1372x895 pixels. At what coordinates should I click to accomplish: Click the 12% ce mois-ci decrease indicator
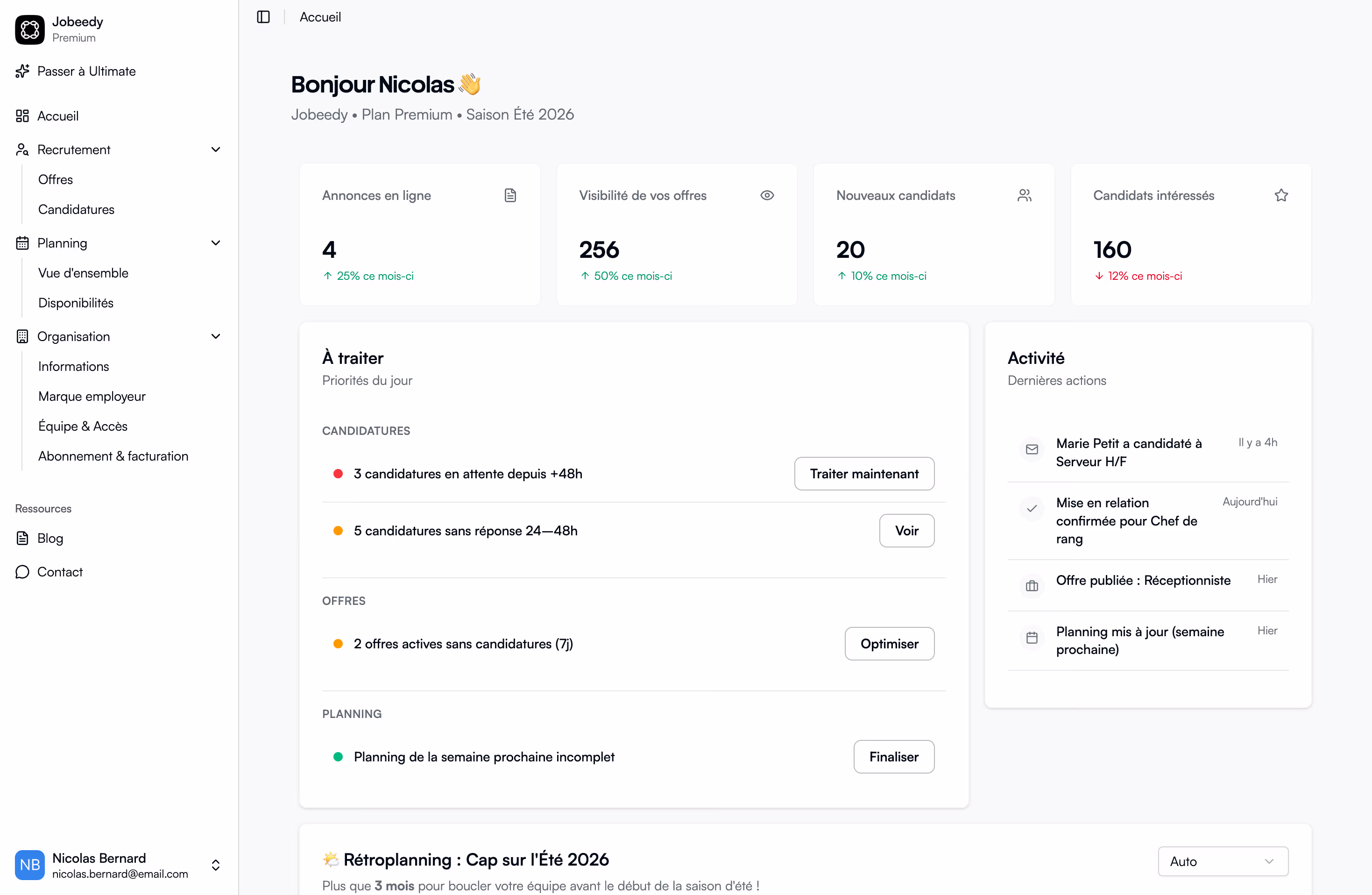coord(1138,276)
